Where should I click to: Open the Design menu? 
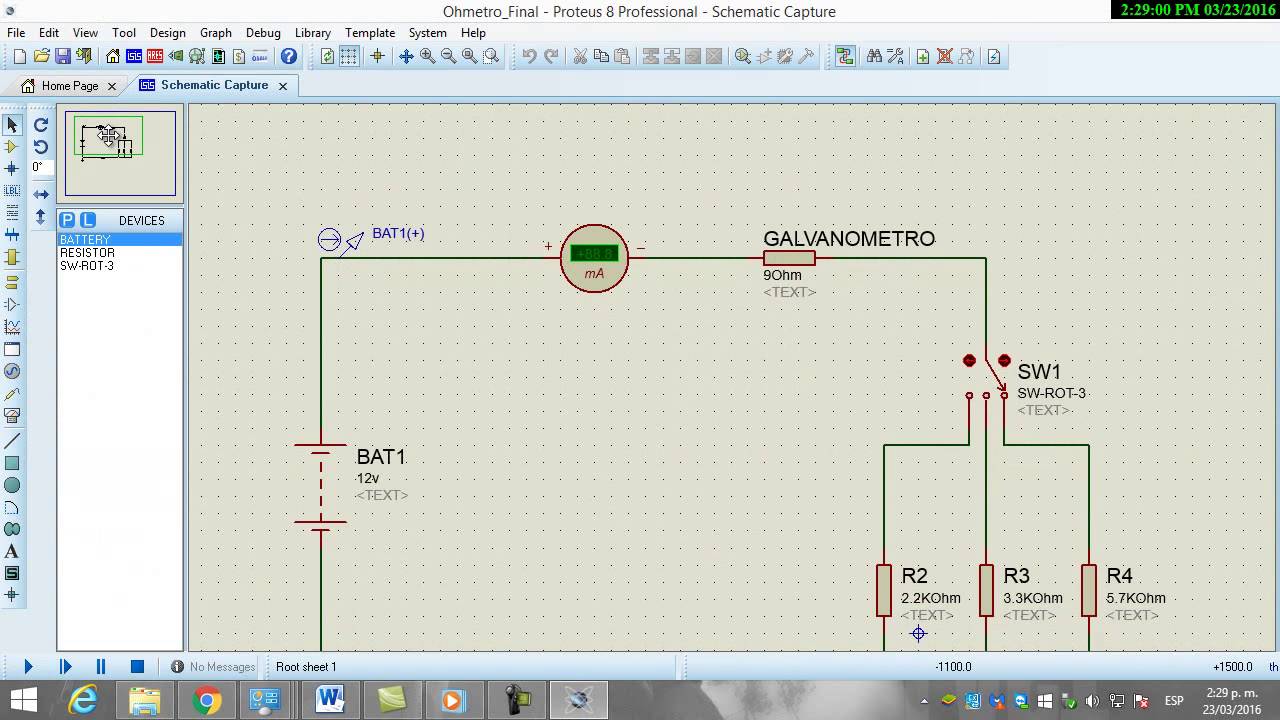coord(168,32)
